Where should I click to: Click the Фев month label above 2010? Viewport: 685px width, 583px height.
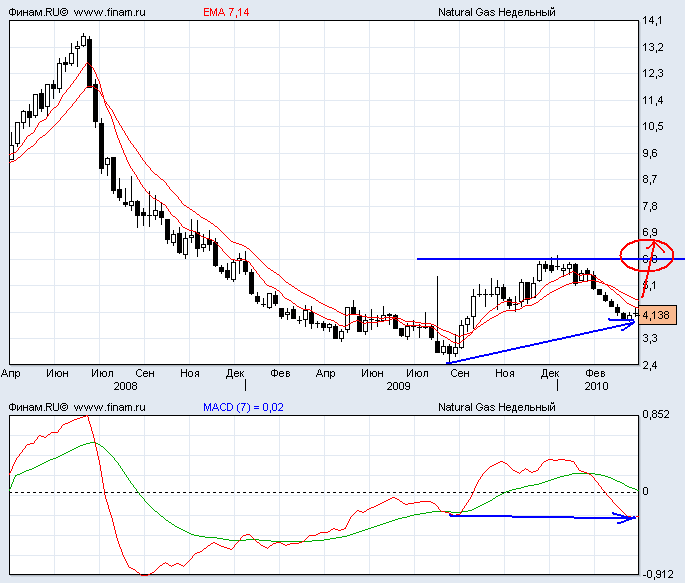pyautogui.click(x=595, y=373)
